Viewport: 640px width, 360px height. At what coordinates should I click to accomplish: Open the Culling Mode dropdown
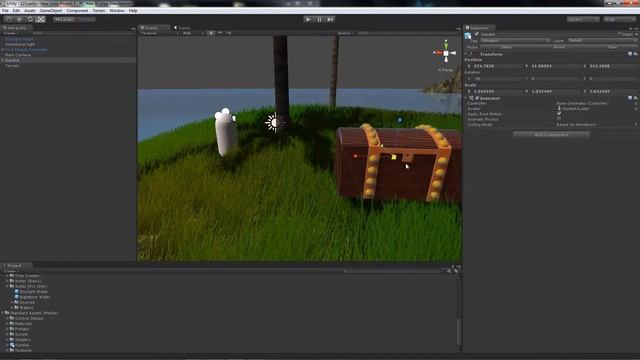(597, 124)
